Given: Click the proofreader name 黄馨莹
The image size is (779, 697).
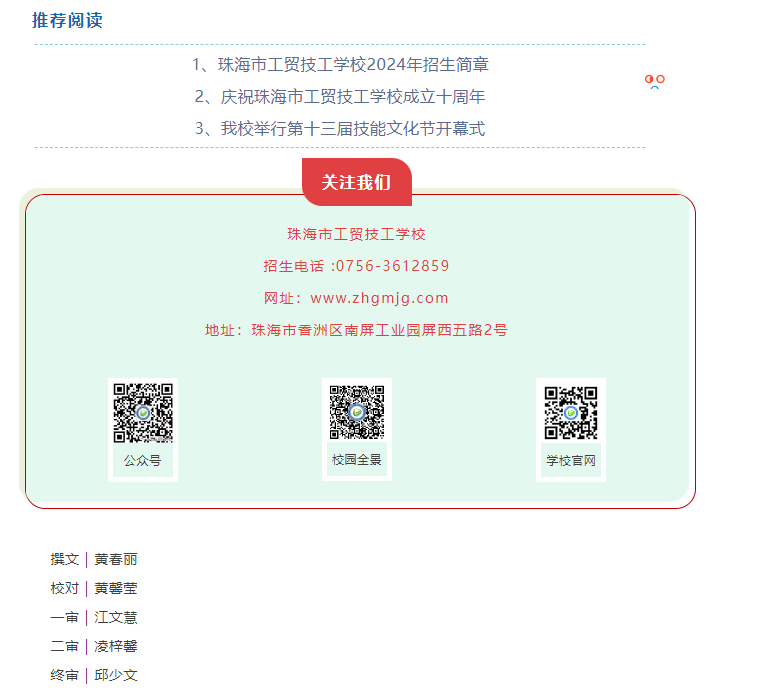Looking at the screenshot, I should click(x=116, y=588).
